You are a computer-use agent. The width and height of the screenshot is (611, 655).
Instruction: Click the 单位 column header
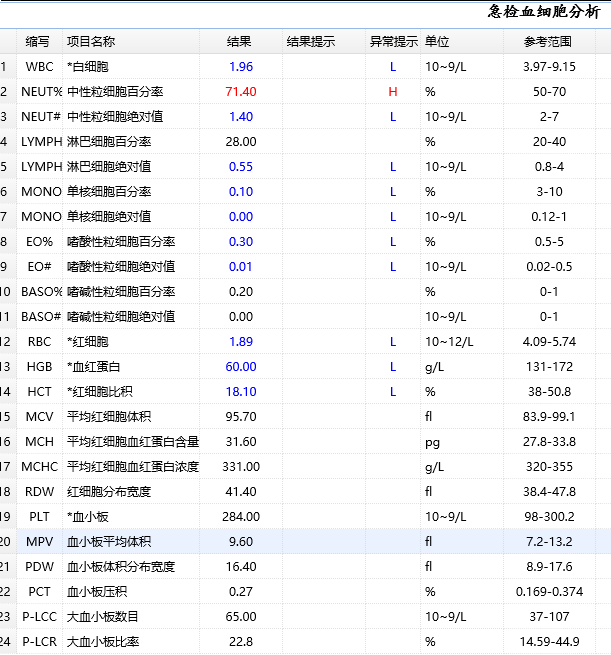coord(437,42)
